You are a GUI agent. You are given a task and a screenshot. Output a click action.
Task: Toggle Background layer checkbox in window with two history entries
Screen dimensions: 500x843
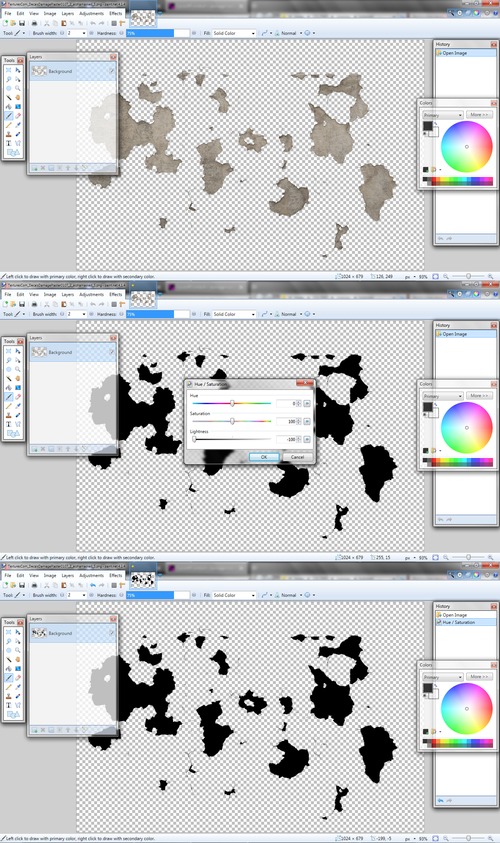112,633
